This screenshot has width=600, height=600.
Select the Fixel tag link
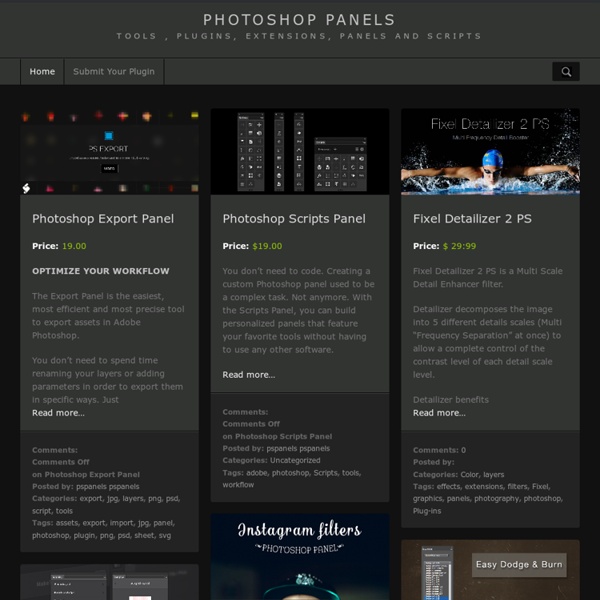[x=541, y=486]
